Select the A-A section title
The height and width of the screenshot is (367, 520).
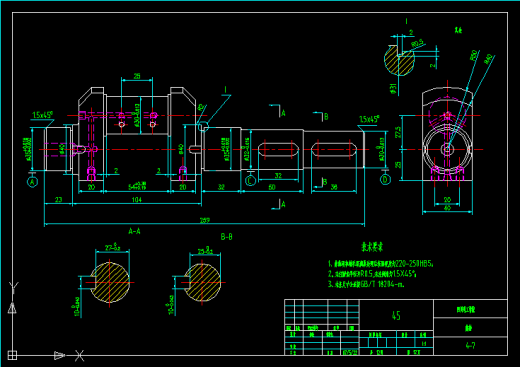pyautogui.click(x=134, y=231)
